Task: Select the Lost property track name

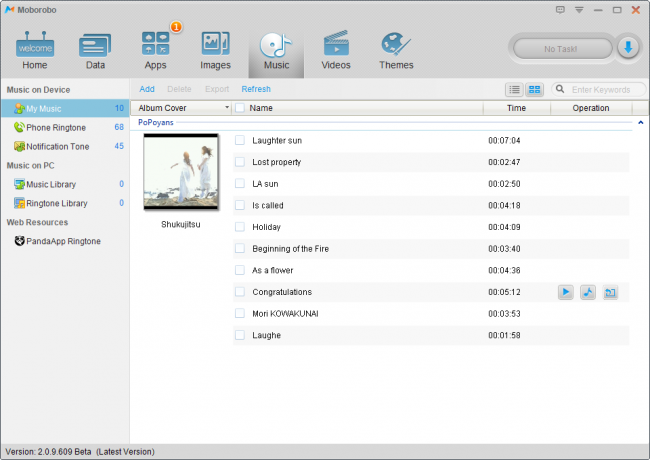Action: [x=276, y=162]
